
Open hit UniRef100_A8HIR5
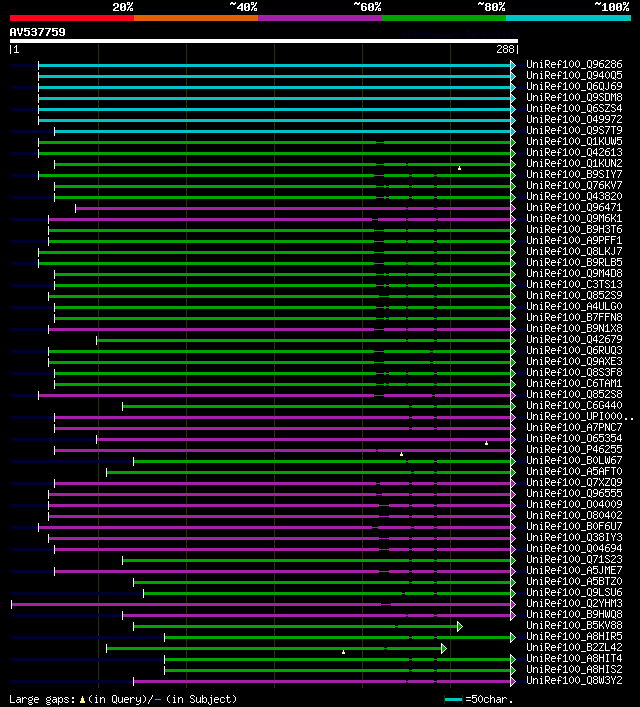coord(574,636)
